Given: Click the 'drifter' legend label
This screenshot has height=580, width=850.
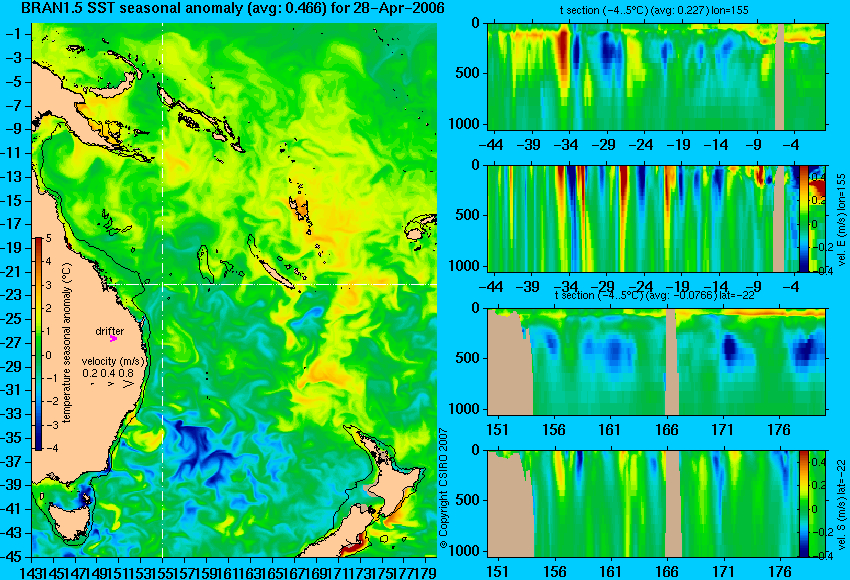Looking at the screenshot, I should [x=110, y=331].
